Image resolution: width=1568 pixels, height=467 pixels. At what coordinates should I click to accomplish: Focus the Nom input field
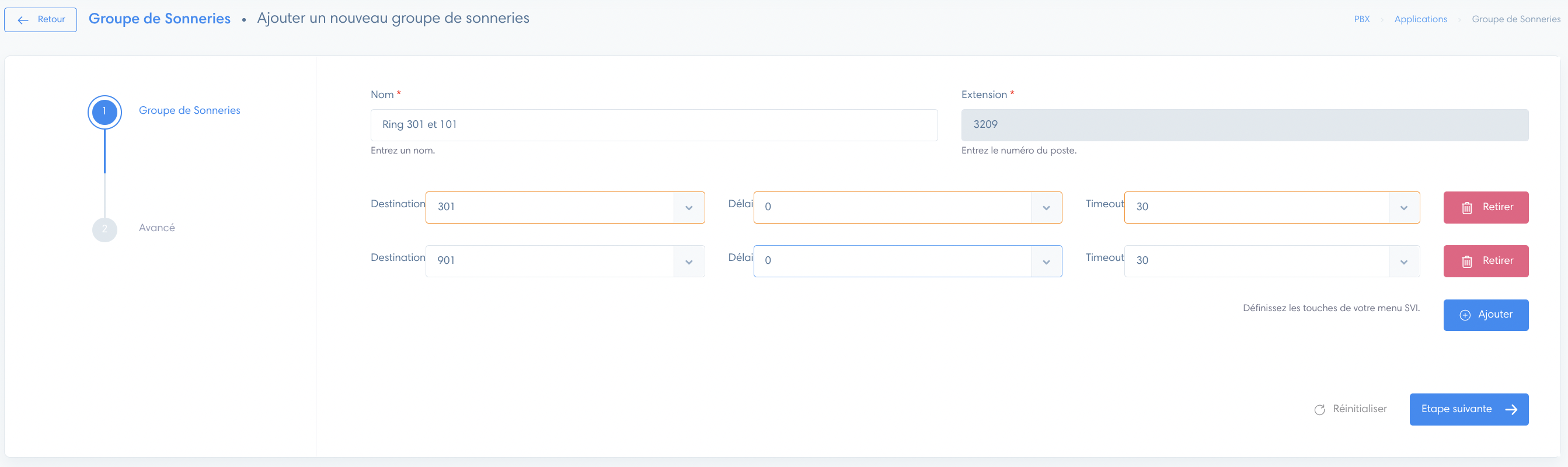(x=654, y=125)
